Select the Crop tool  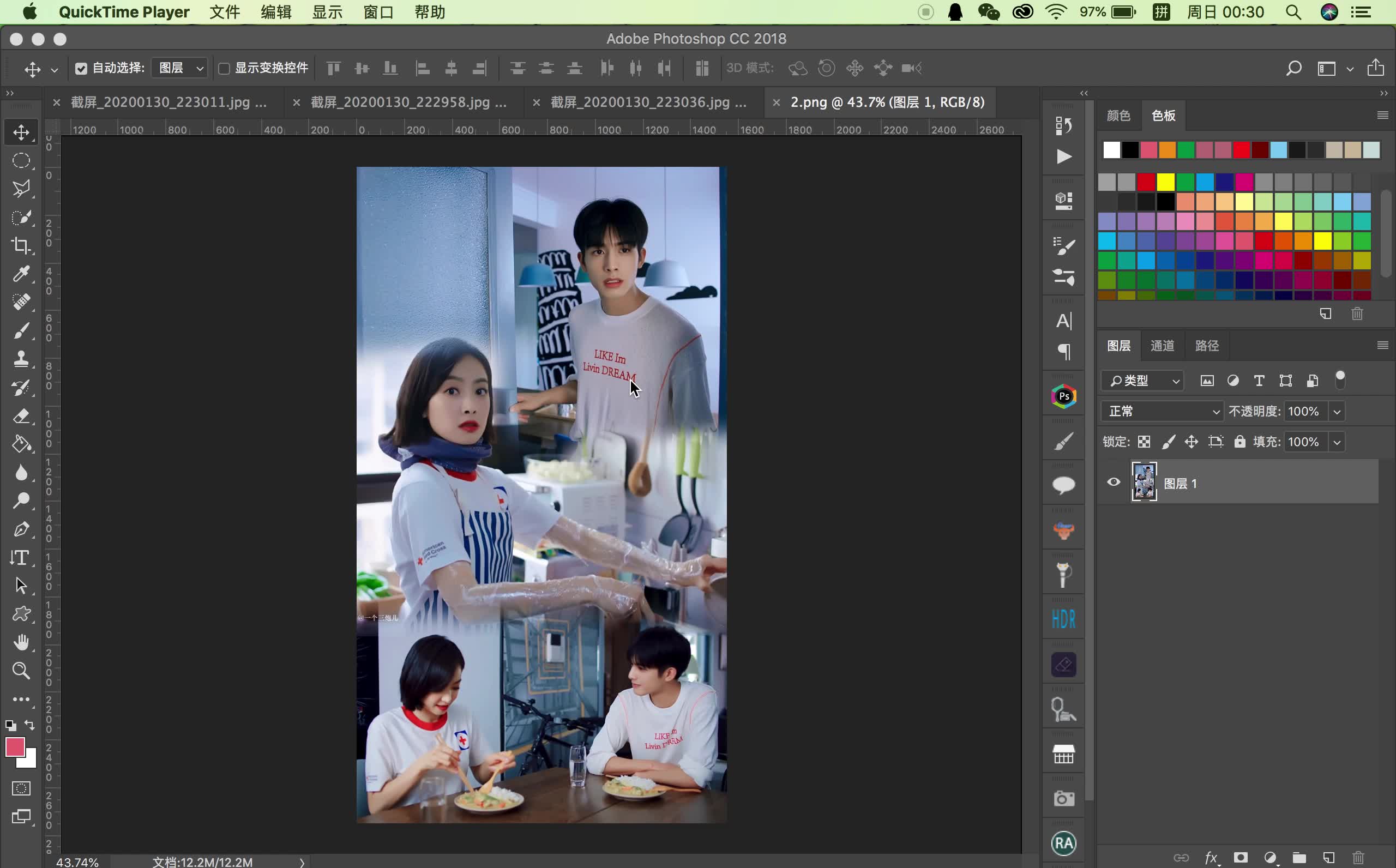click(21, 246)
